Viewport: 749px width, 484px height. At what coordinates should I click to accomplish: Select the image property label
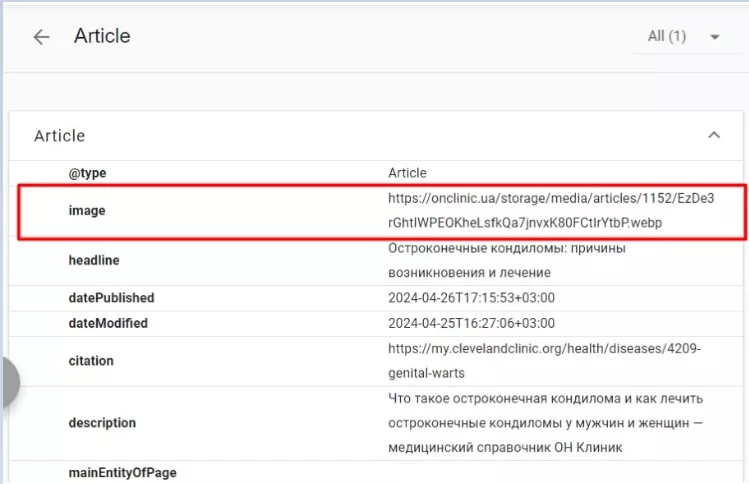(x=86, y=210)
